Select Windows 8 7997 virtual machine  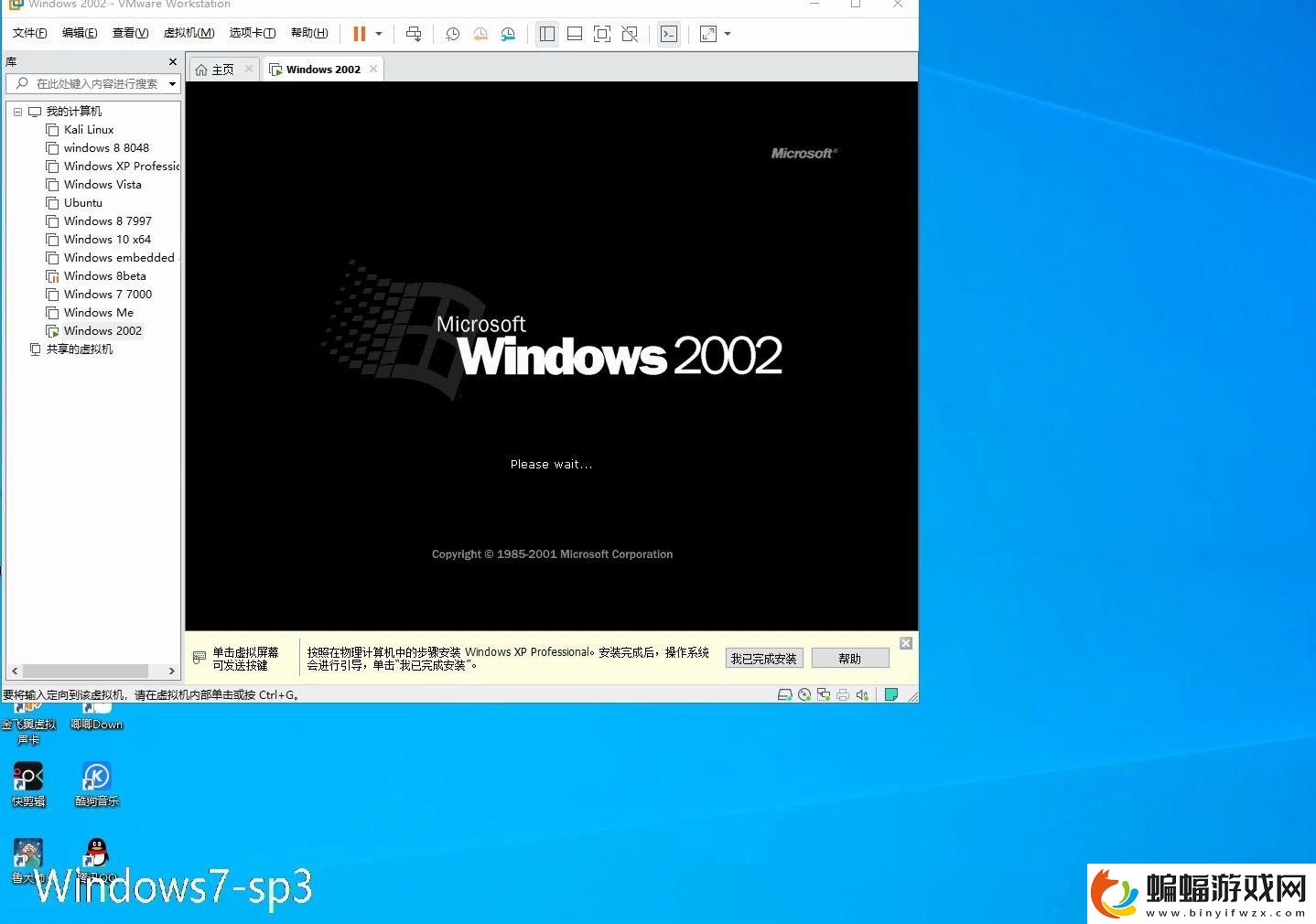(107, 221)
